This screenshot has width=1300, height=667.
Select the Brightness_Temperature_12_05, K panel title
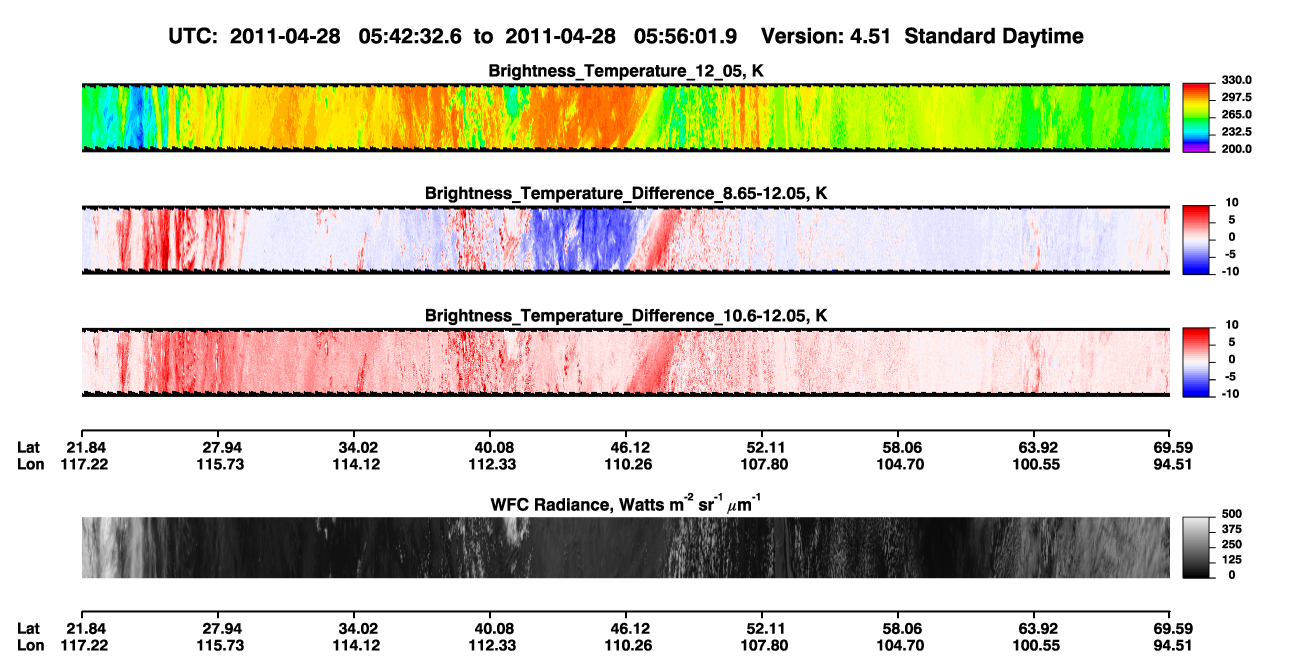click(x=626, y=71)
